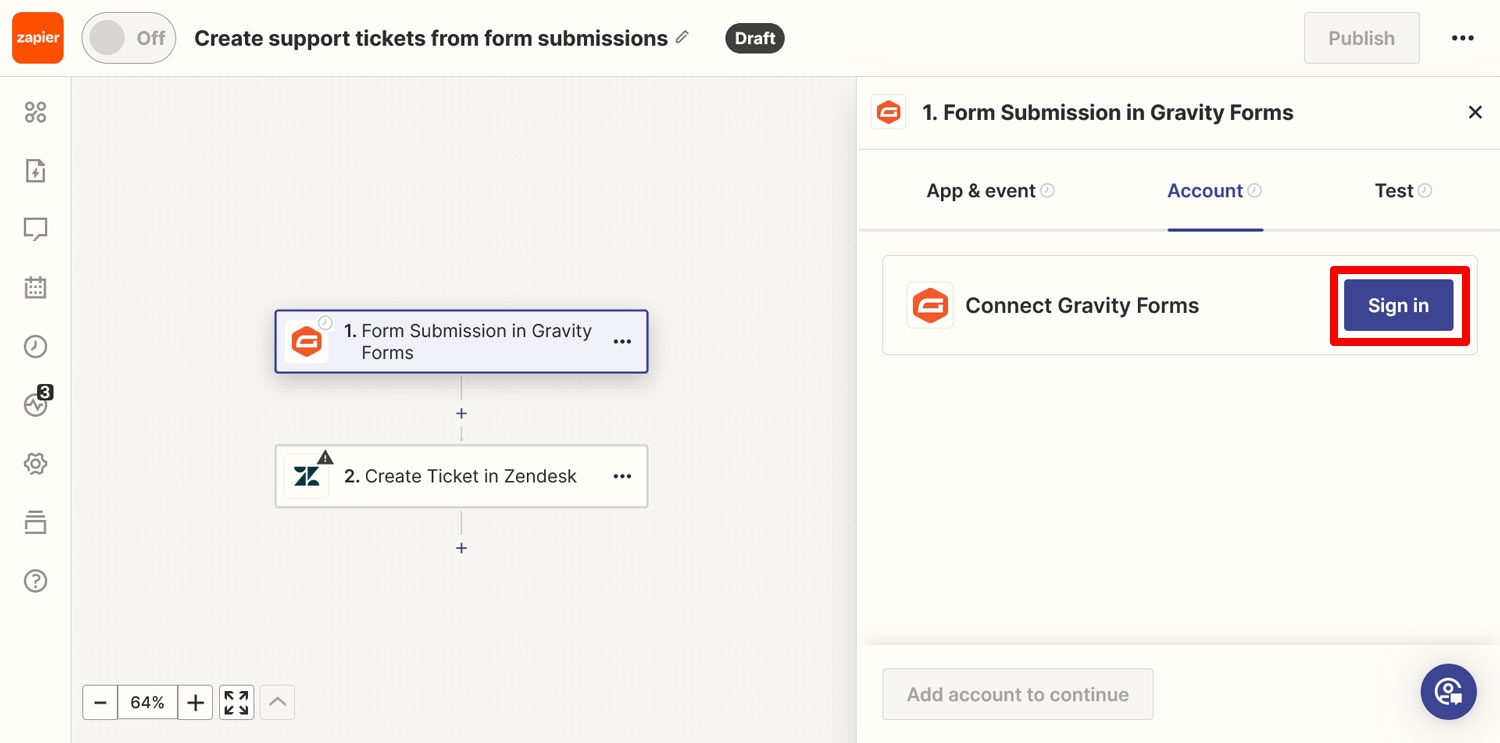Add a step after Zendesk action
The image size is (1500, 743).
[461, 548]
